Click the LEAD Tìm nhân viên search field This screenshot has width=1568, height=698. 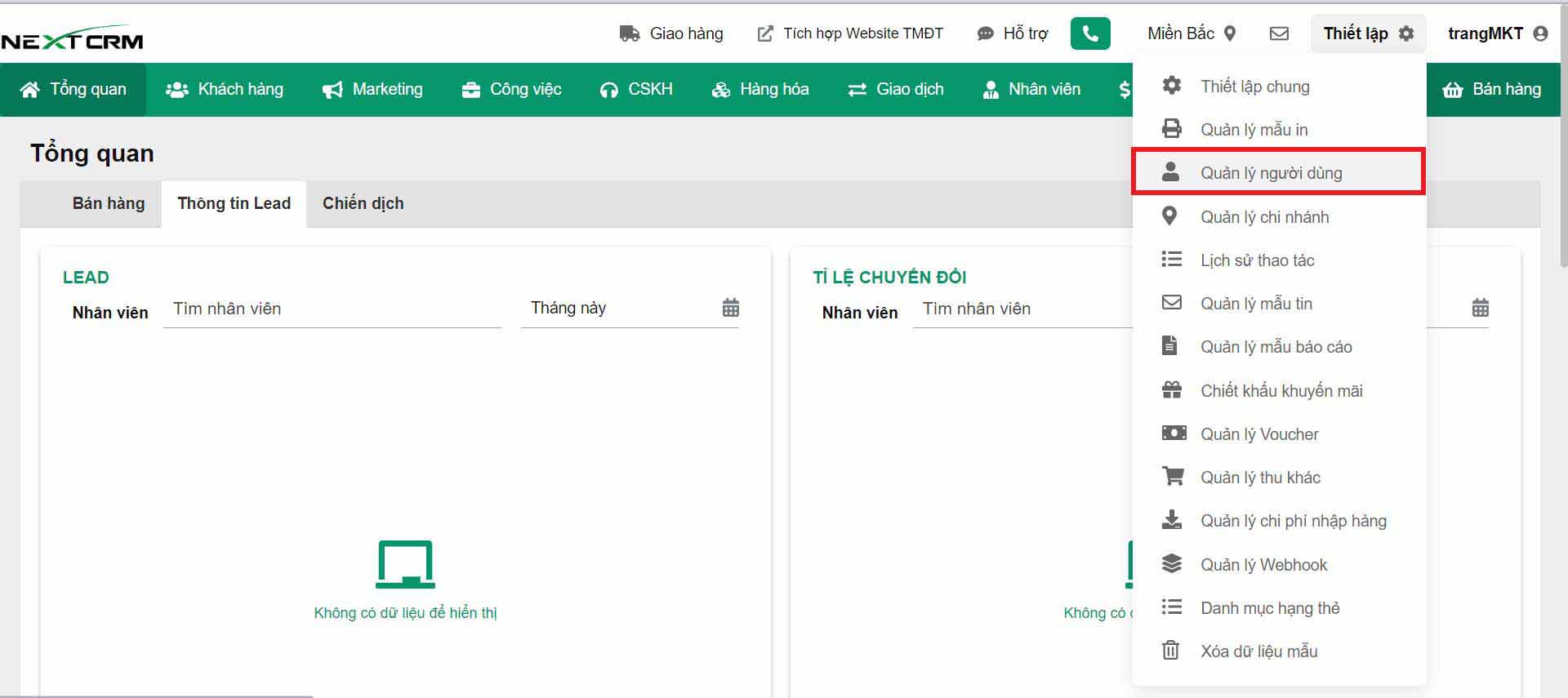tap(332, 309)
